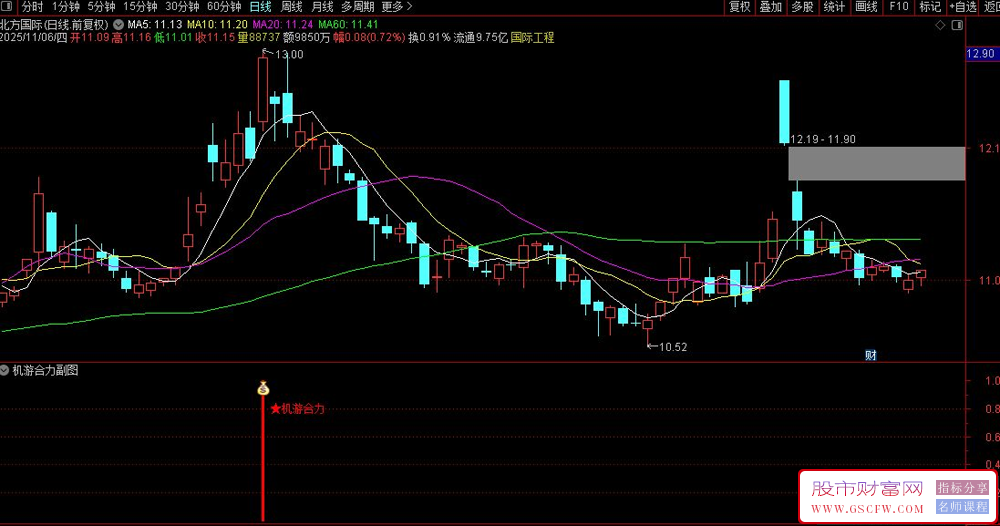Click the 复权 adjustment button
This screenshot has height=526, width=1000.
click(x=740, y=6)
